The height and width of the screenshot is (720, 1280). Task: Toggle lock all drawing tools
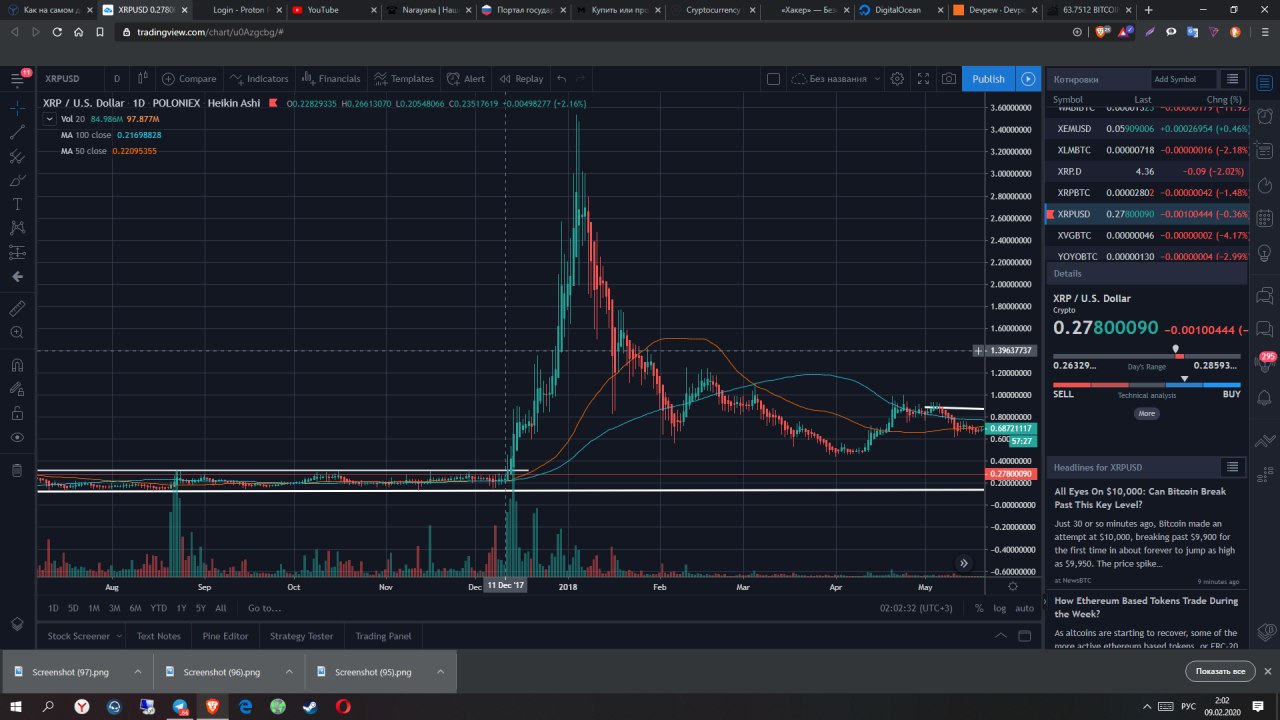[17, 413]
